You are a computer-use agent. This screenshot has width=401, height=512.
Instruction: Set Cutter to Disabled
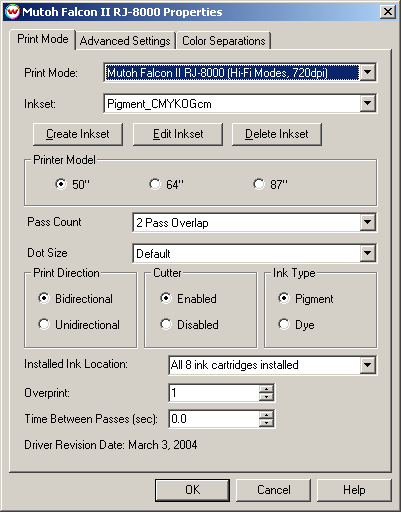coord(166,324)
